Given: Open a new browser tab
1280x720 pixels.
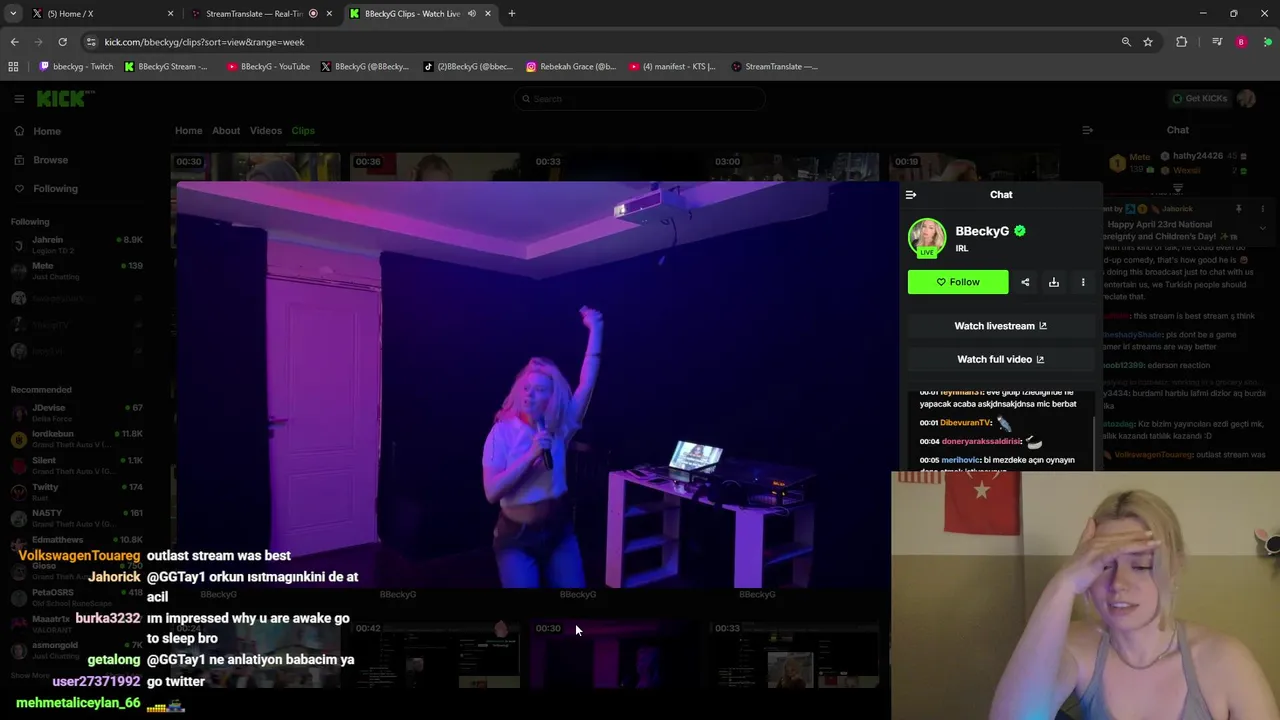Looking at the screenshot, I should coord(512,14).
